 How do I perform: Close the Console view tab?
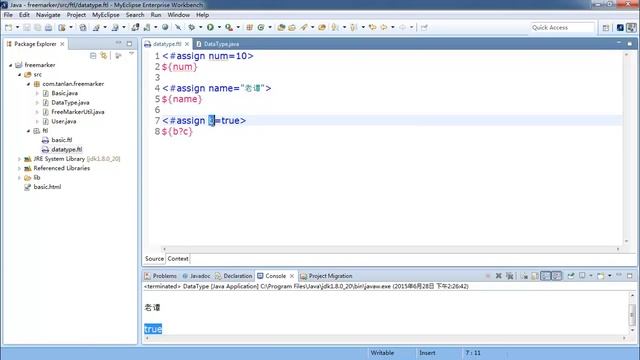point(291,276)
